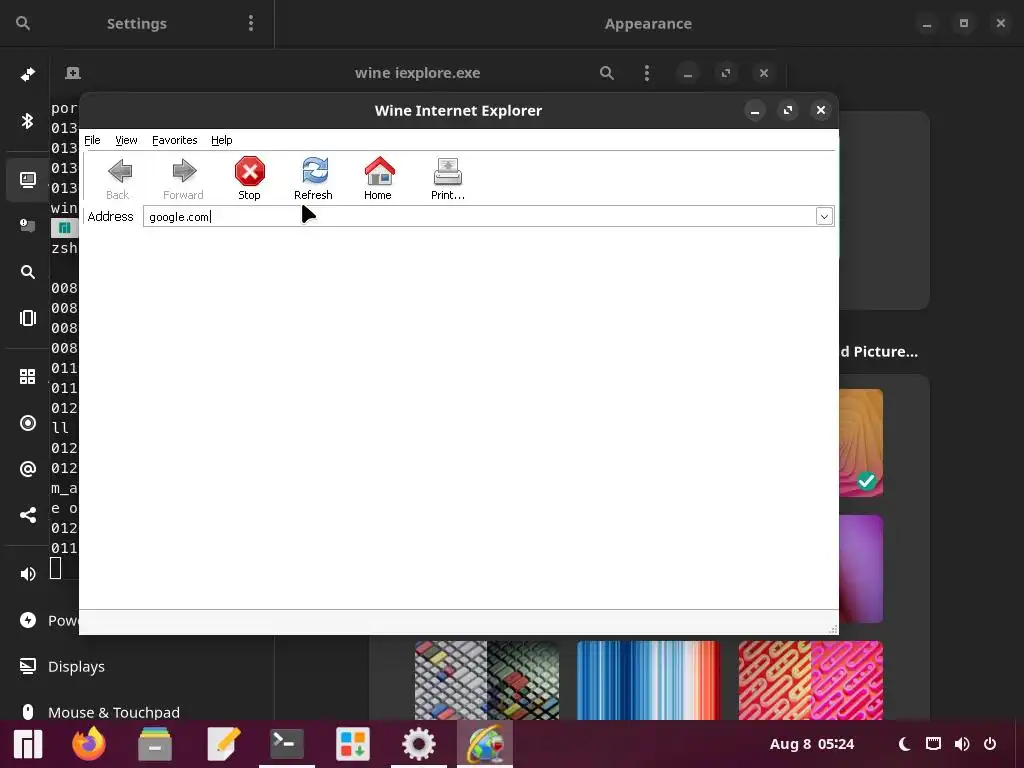Select the Notifications icon in Settings sidebar
The width and height of the screenshot is (1024, 768).
coord(27,226)
